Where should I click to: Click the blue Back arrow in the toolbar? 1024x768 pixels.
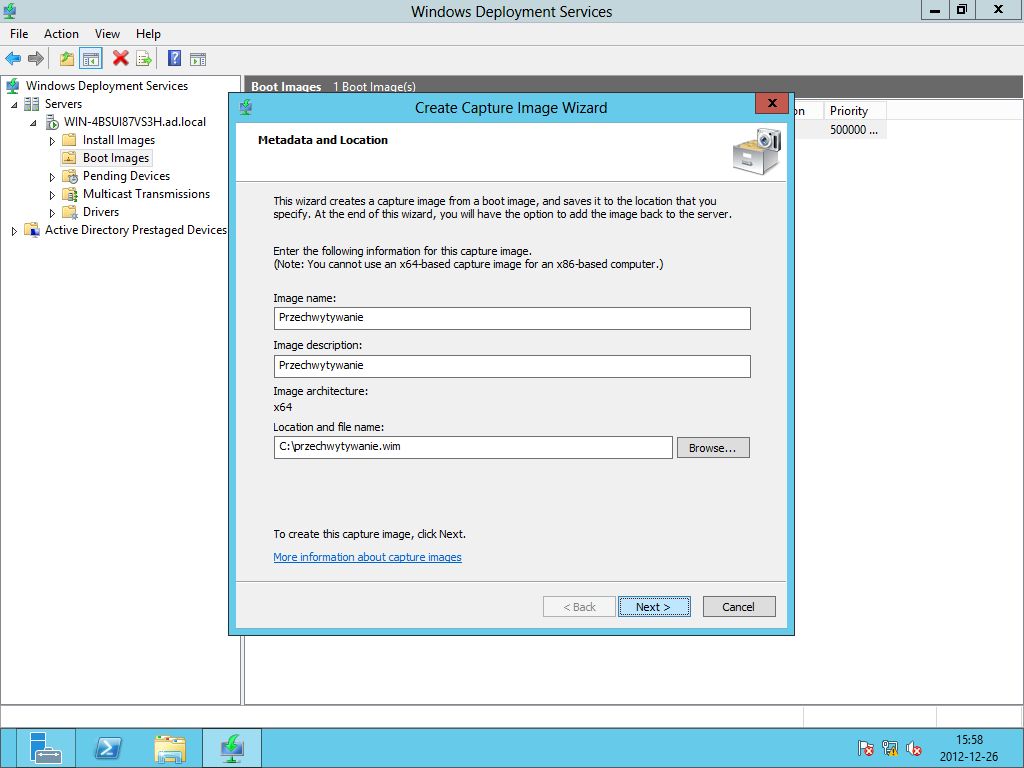pos(13,59)
